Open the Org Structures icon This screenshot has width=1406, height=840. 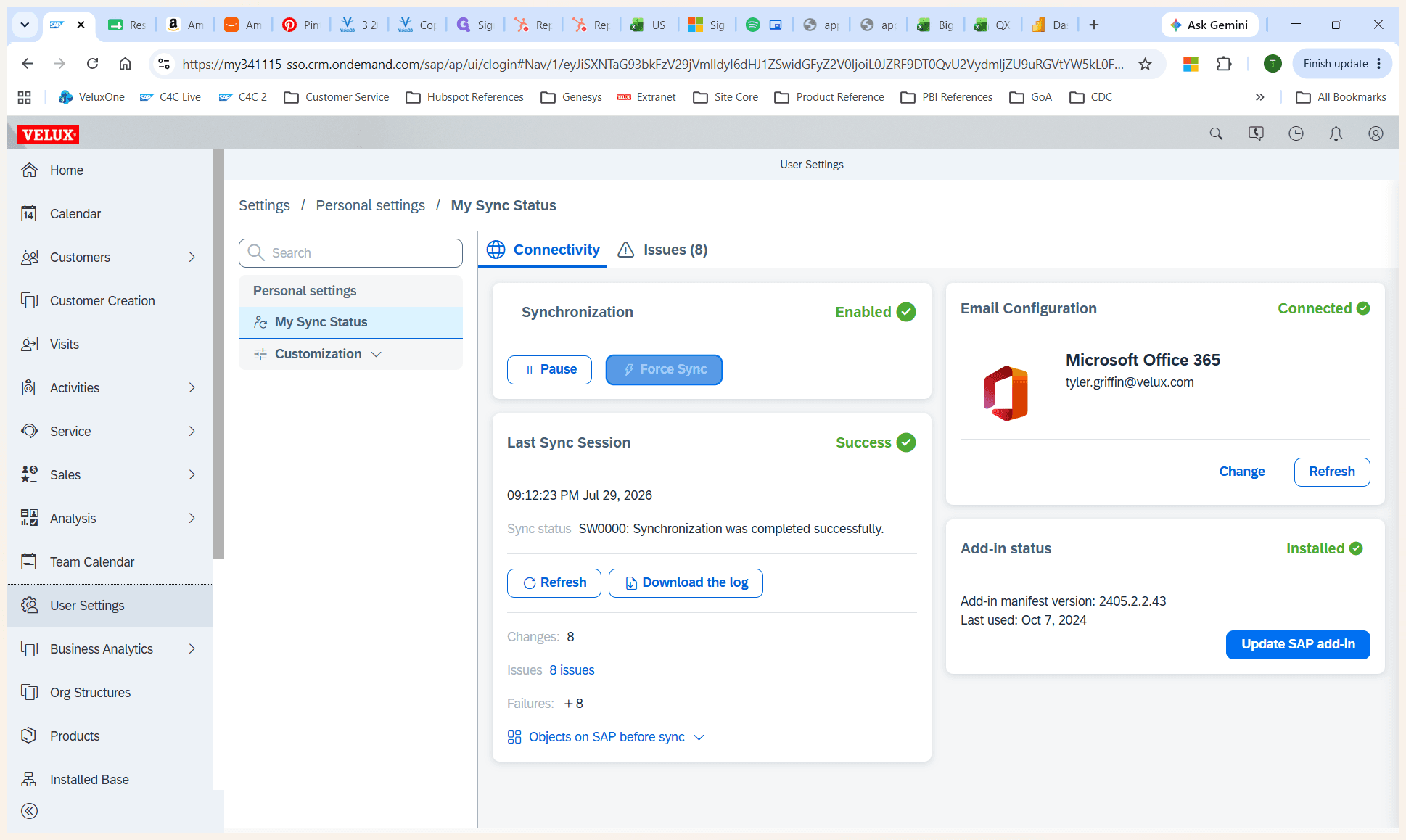tap(29, 693)
